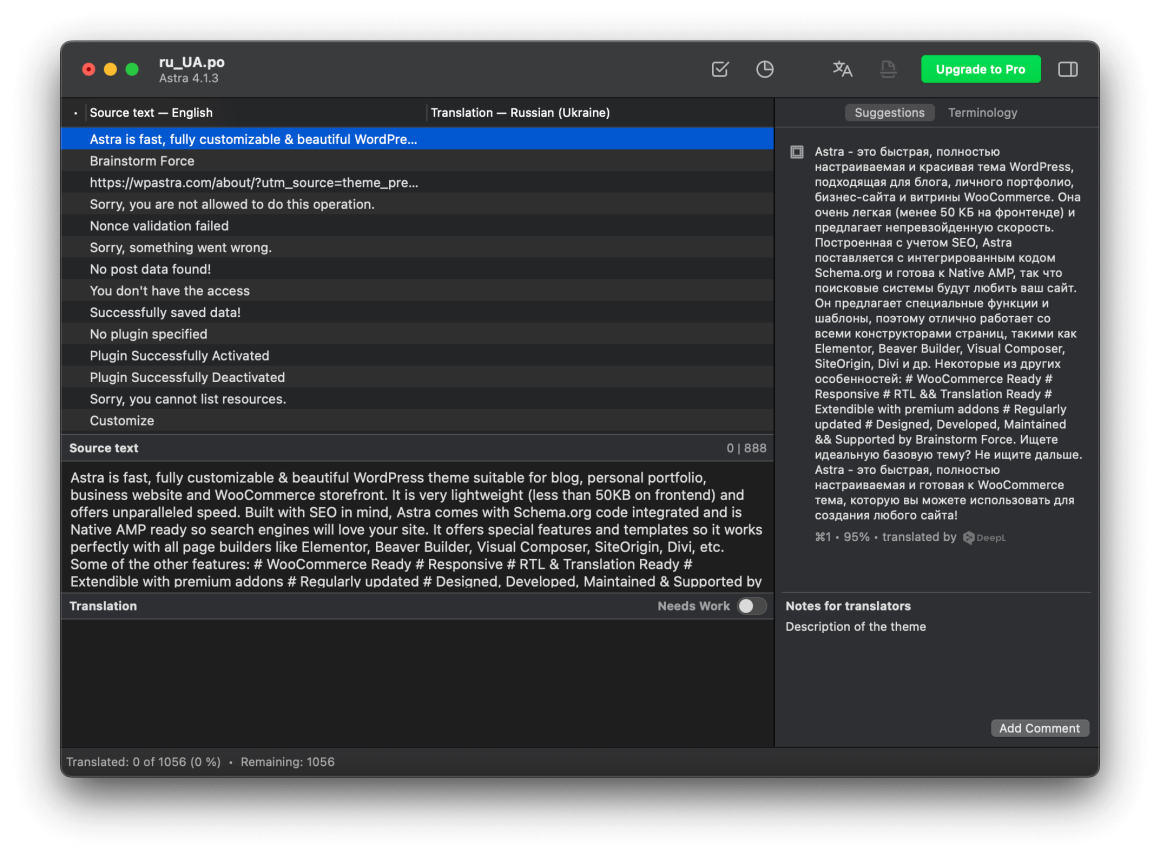Select 'Sorry, you are not allowed' row
The height and width of the screenshot is (857, 1160).
pyautogui.click(x=417, y=204)
